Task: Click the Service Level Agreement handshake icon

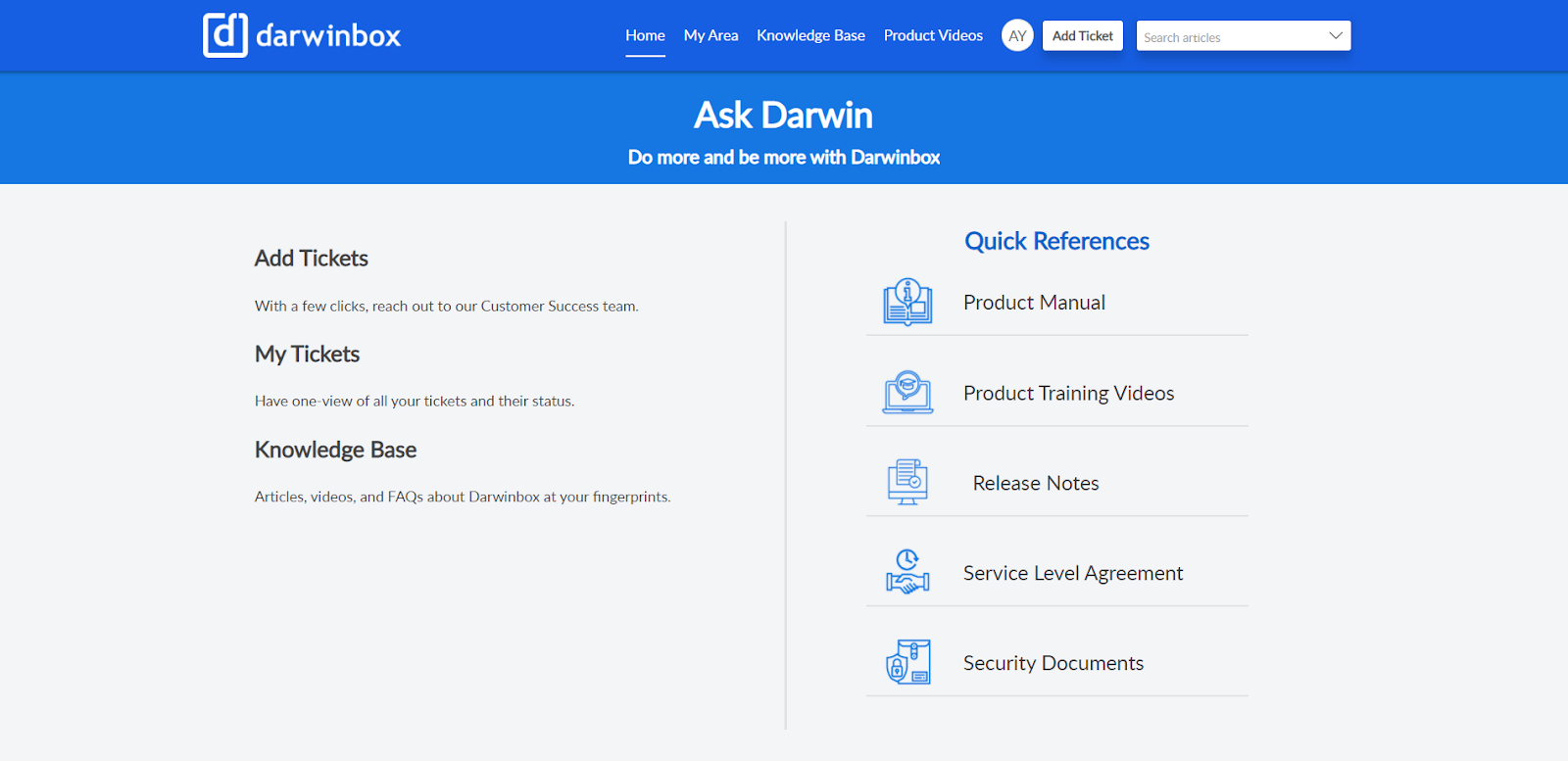Action: pyautogui.click(x=907, y=572)
